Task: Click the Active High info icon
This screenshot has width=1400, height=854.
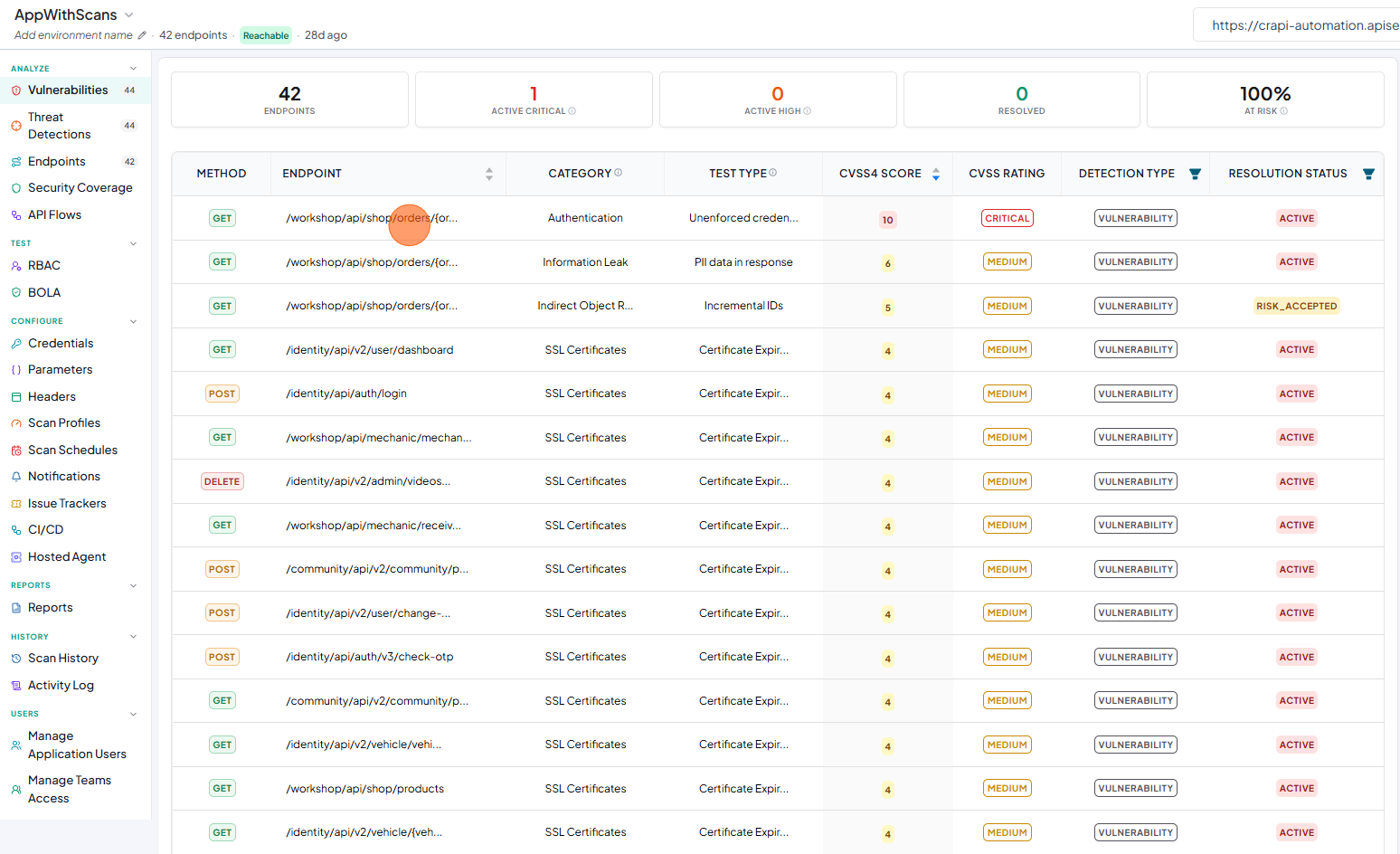Action: 808,111
